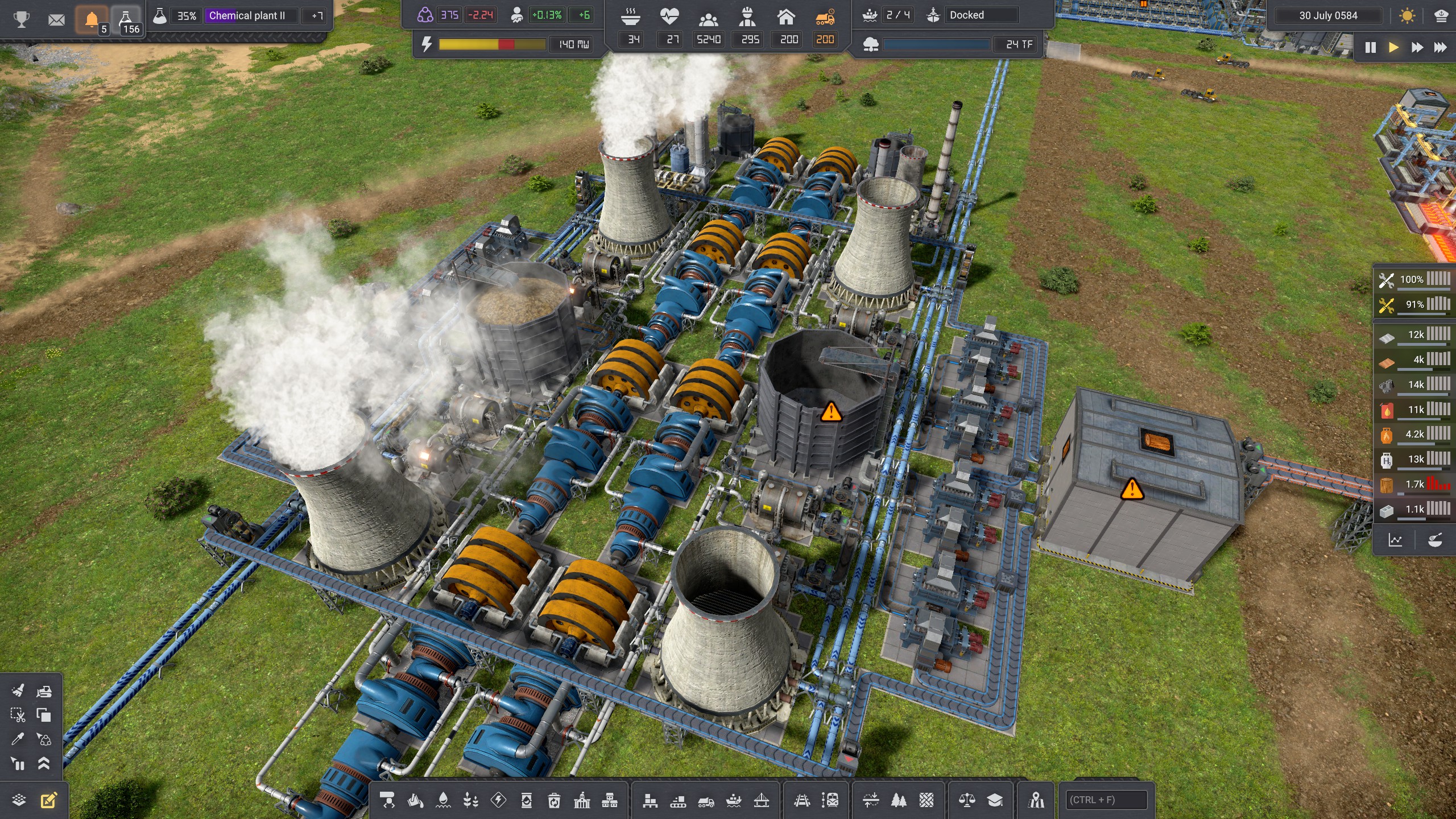The width and height of the screenshot is (1456, 819).
Task: Open the messages envelope
Action: tap(56, 20)
